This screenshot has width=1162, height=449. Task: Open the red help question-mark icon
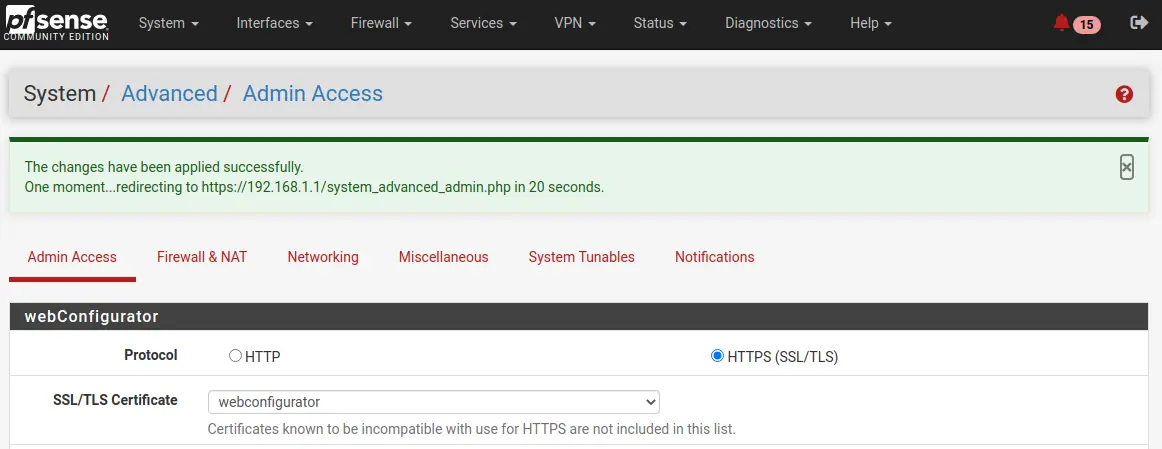[x=1124, y=94]
